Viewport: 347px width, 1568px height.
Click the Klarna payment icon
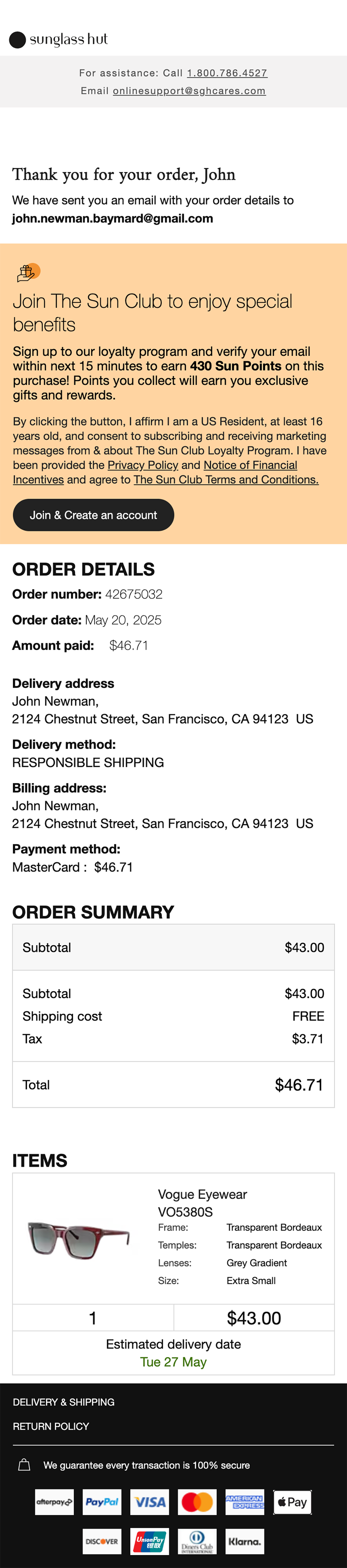[245, 1541]
